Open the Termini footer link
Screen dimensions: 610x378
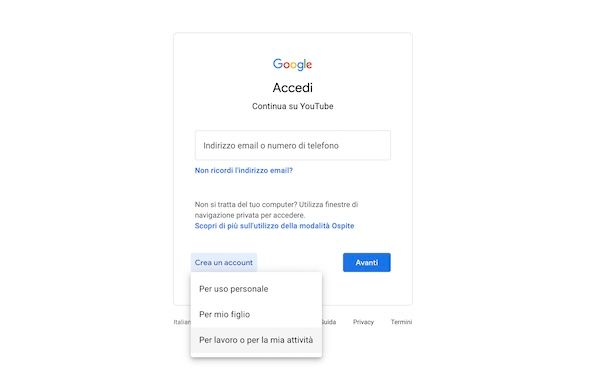401,322
